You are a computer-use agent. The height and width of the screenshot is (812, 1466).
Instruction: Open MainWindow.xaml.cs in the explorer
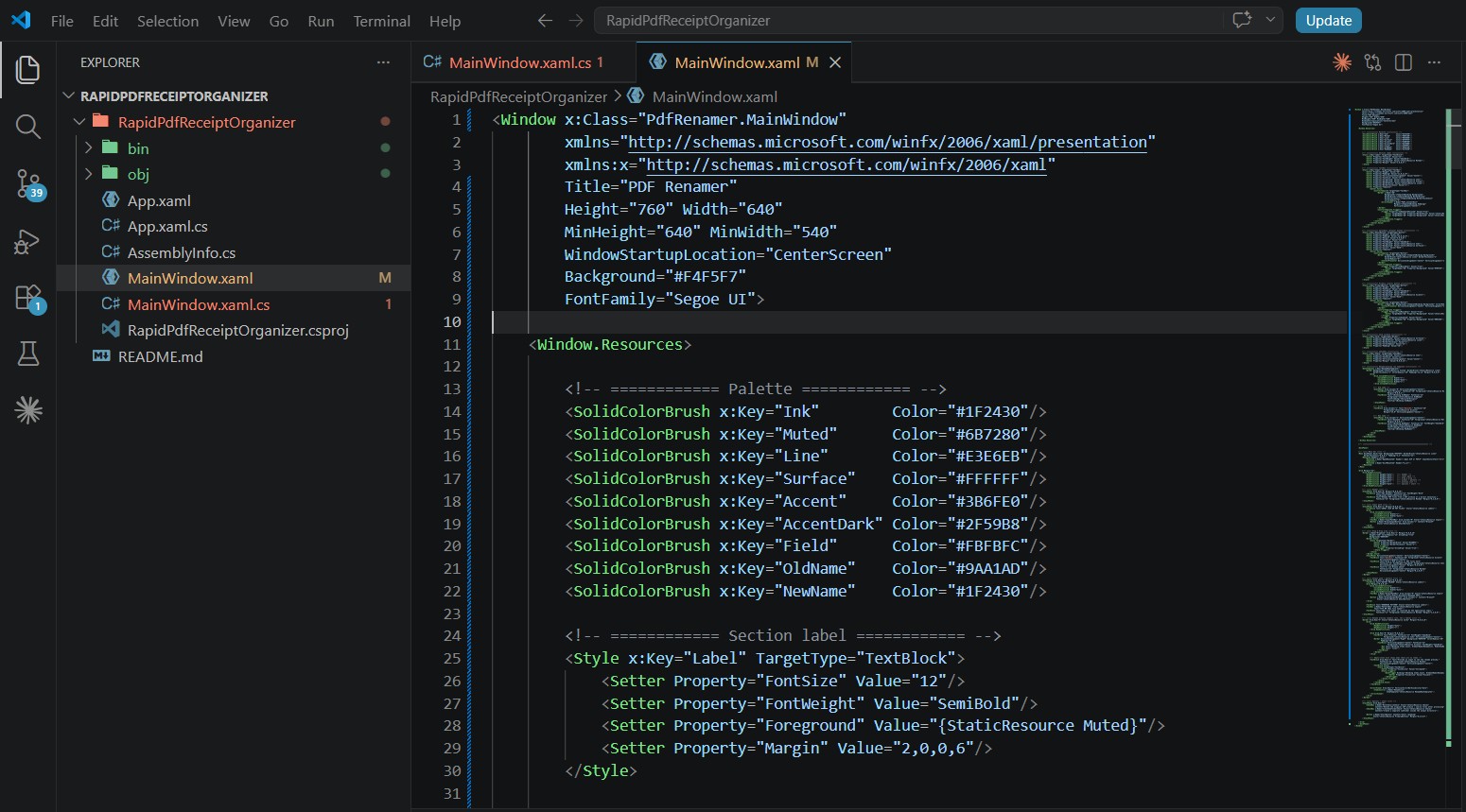(x=234, y=304)
